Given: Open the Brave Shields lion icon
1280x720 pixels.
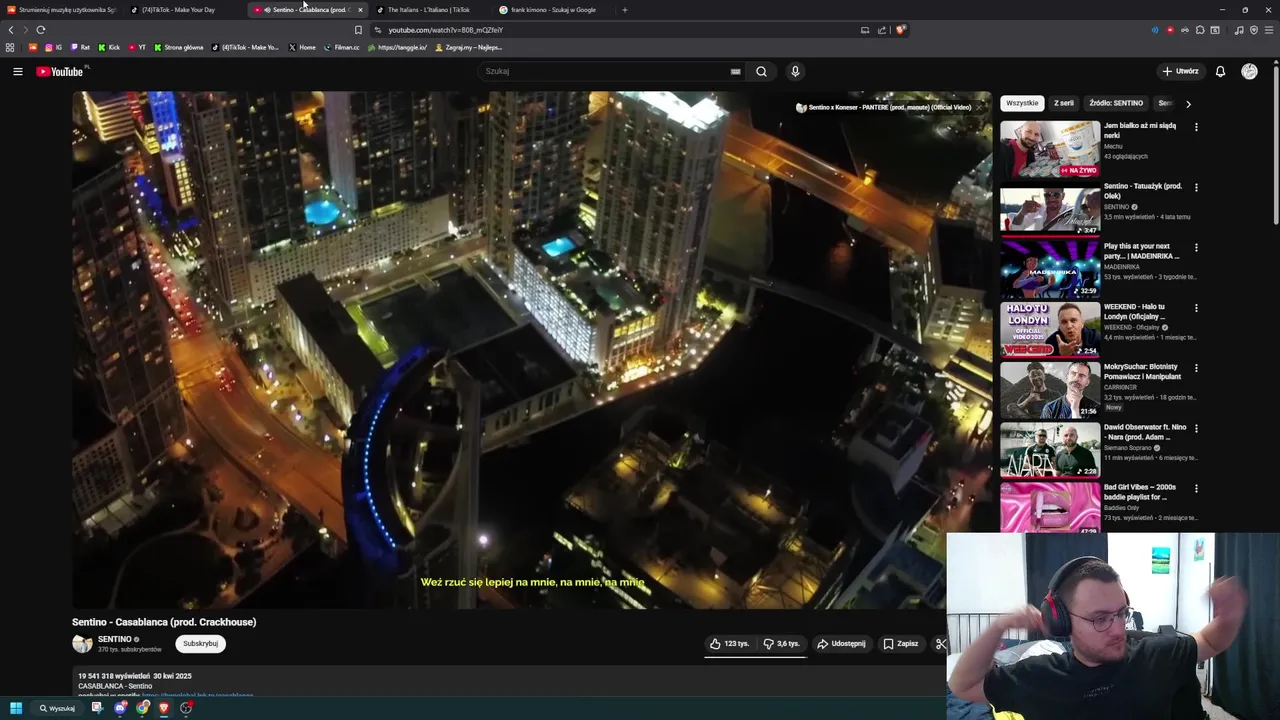Looking at the screenshot, I should click(x=900, y=30).
